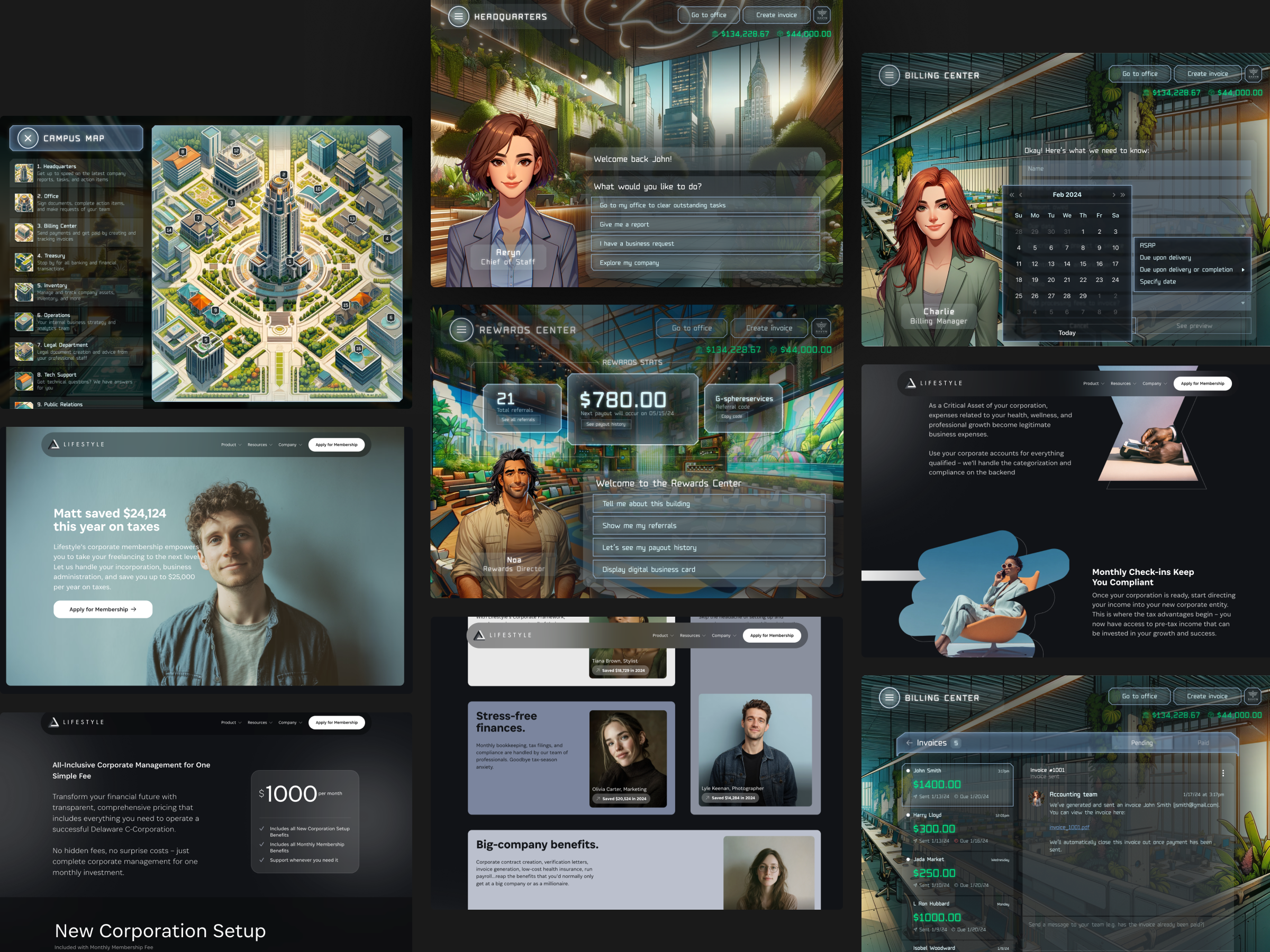Image resolution: width=1270 pixels, height=952 pixels.
Task: Expand Company dropdown above the $1000 pricing card
Action: (x=290, y=722)
